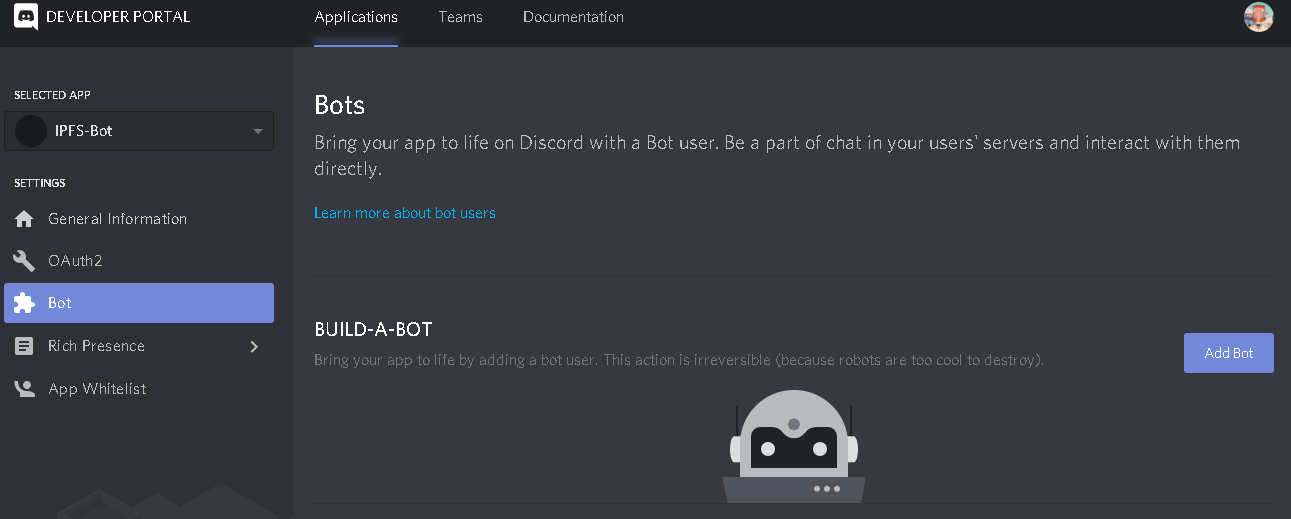The width and height of the screenshot is (1291, 519).
Task: Click the robot illustration
Action: (794, 446)
